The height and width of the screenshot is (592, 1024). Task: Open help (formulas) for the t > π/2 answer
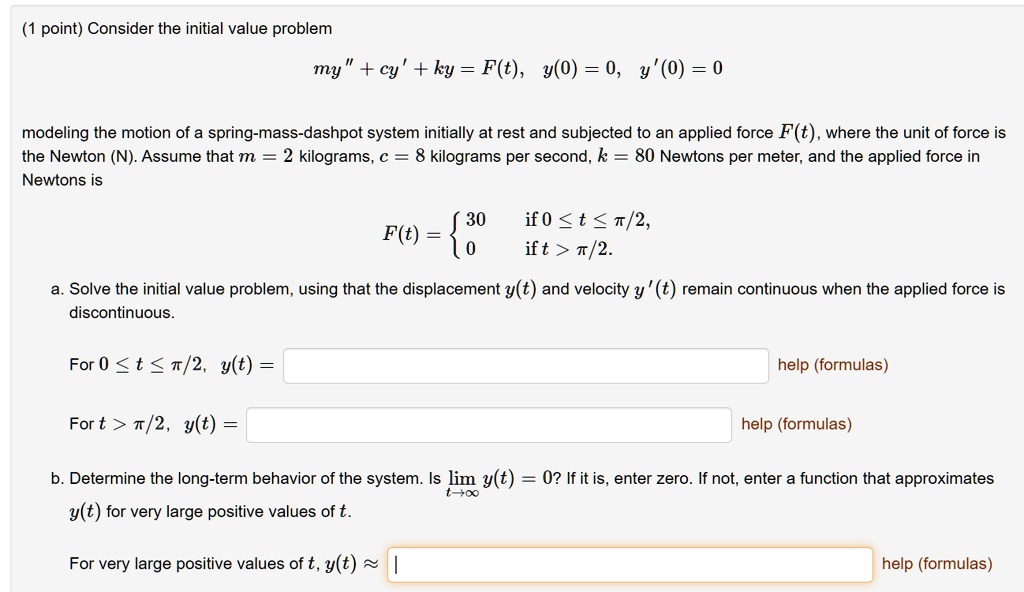[796, 424]
